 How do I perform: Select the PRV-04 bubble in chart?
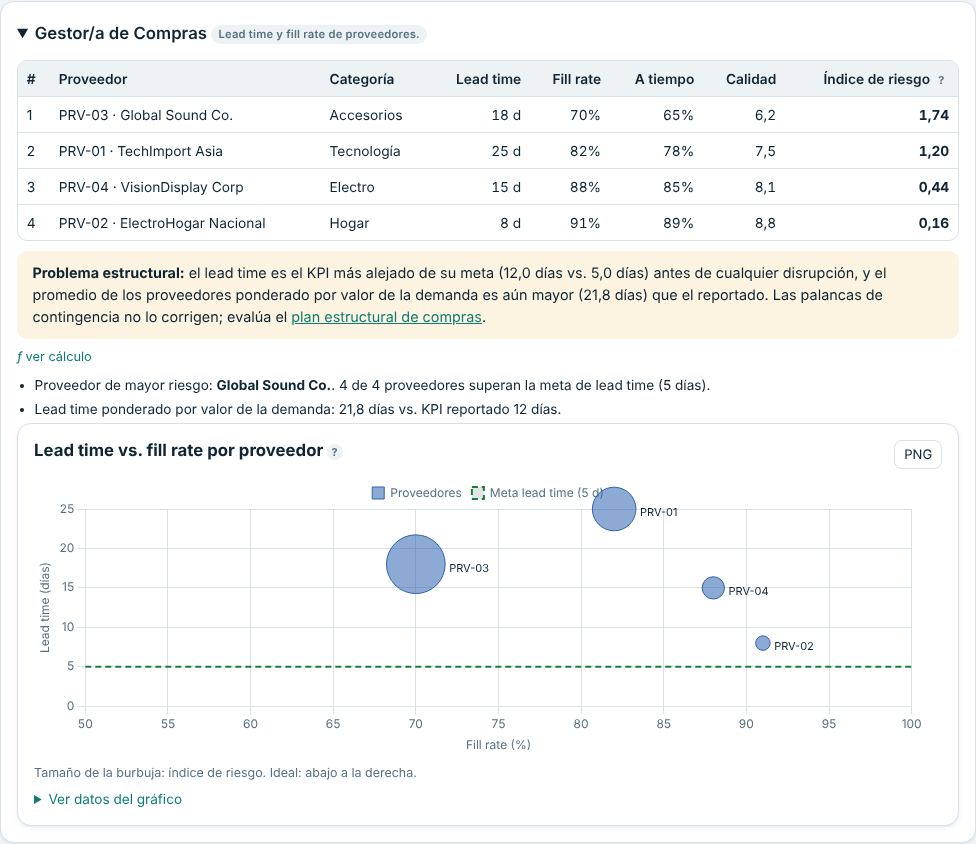tap(713, 588)
